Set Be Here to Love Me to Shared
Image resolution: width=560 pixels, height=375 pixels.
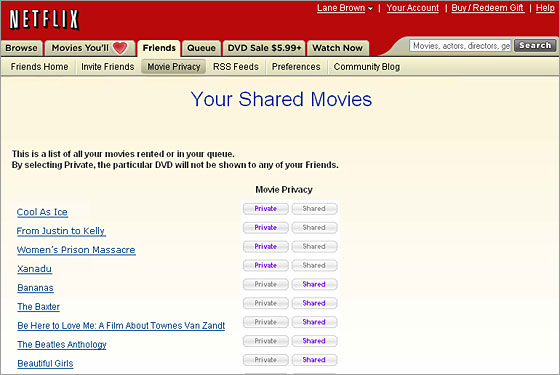tap(314, 322)
